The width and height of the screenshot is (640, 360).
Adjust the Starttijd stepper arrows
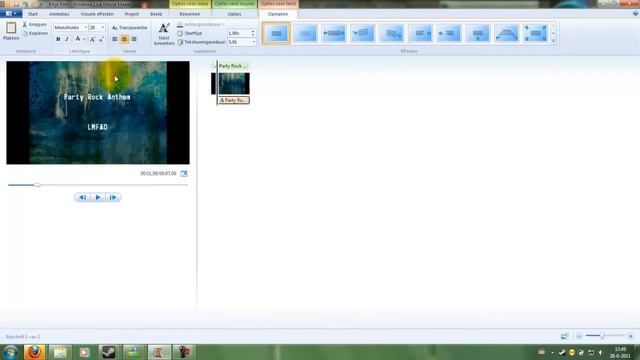(x=253, y=33)
